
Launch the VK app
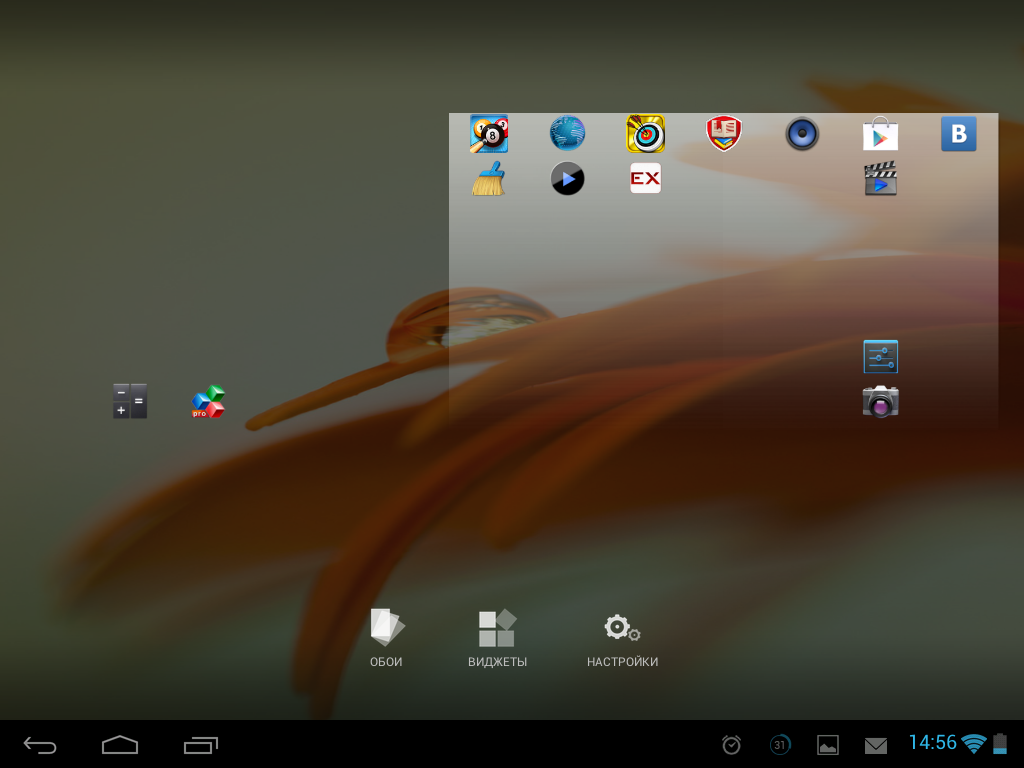958,134
